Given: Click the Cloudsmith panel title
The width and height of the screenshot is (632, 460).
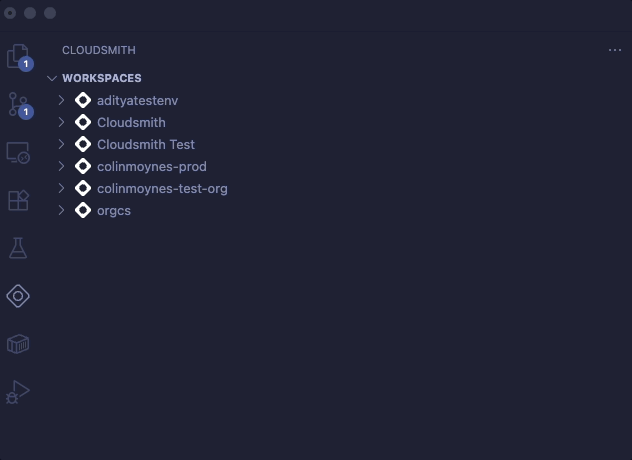Looking at the screenshot, I should coord(99,50).
